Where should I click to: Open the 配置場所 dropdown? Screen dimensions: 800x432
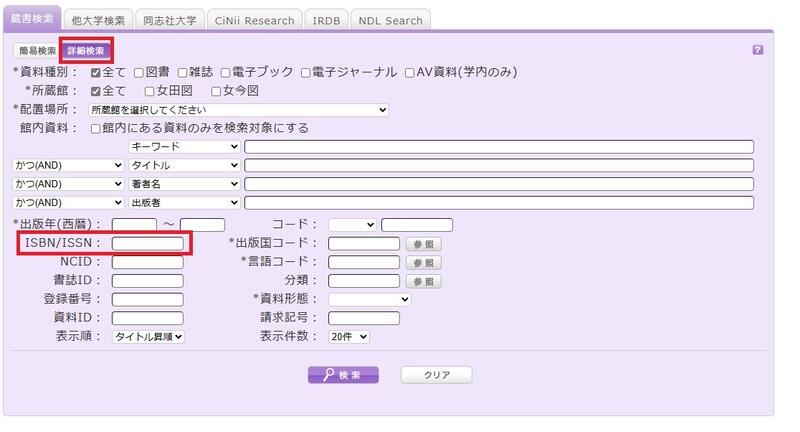[238, 110]
